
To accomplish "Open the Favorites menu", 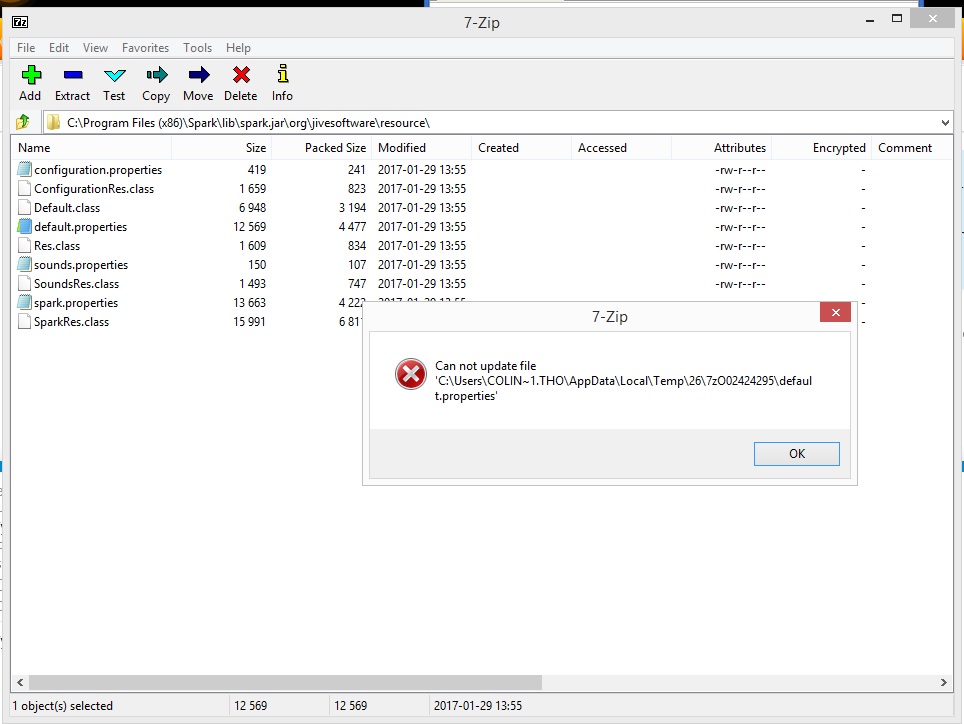I will click(x=145, y=48).
